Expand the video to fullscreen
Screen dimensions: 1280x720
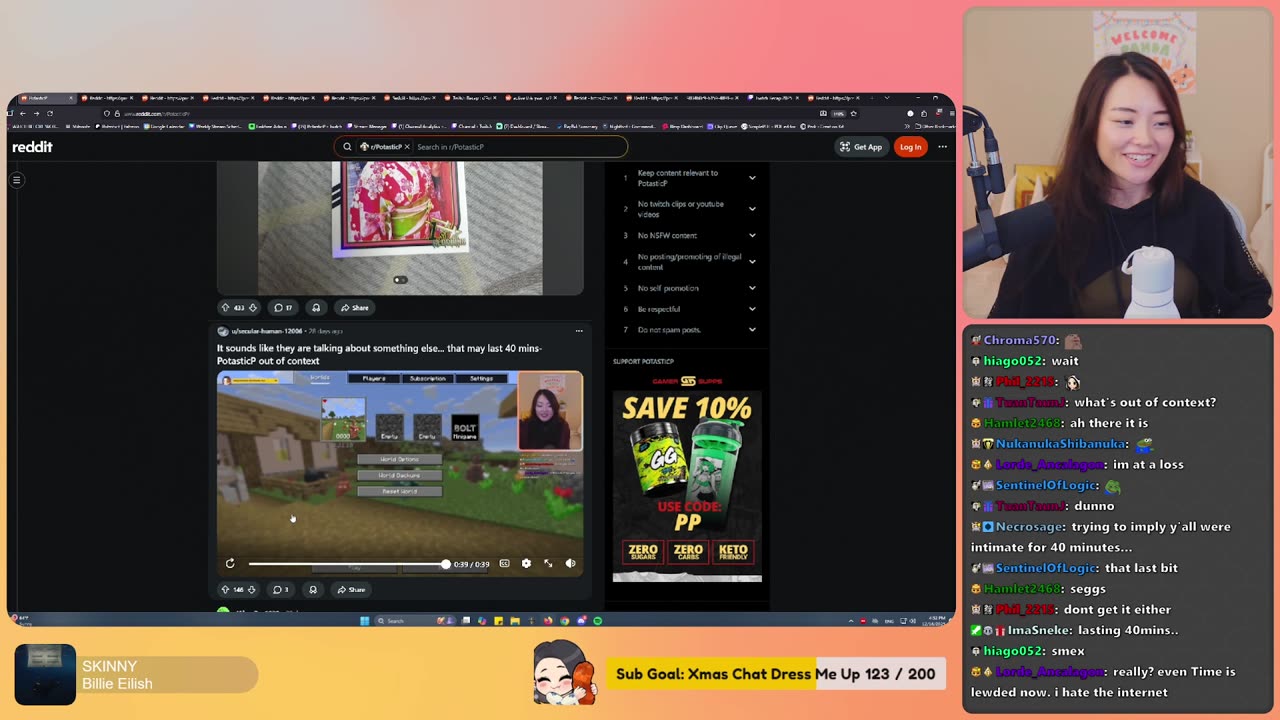[548, 563]
